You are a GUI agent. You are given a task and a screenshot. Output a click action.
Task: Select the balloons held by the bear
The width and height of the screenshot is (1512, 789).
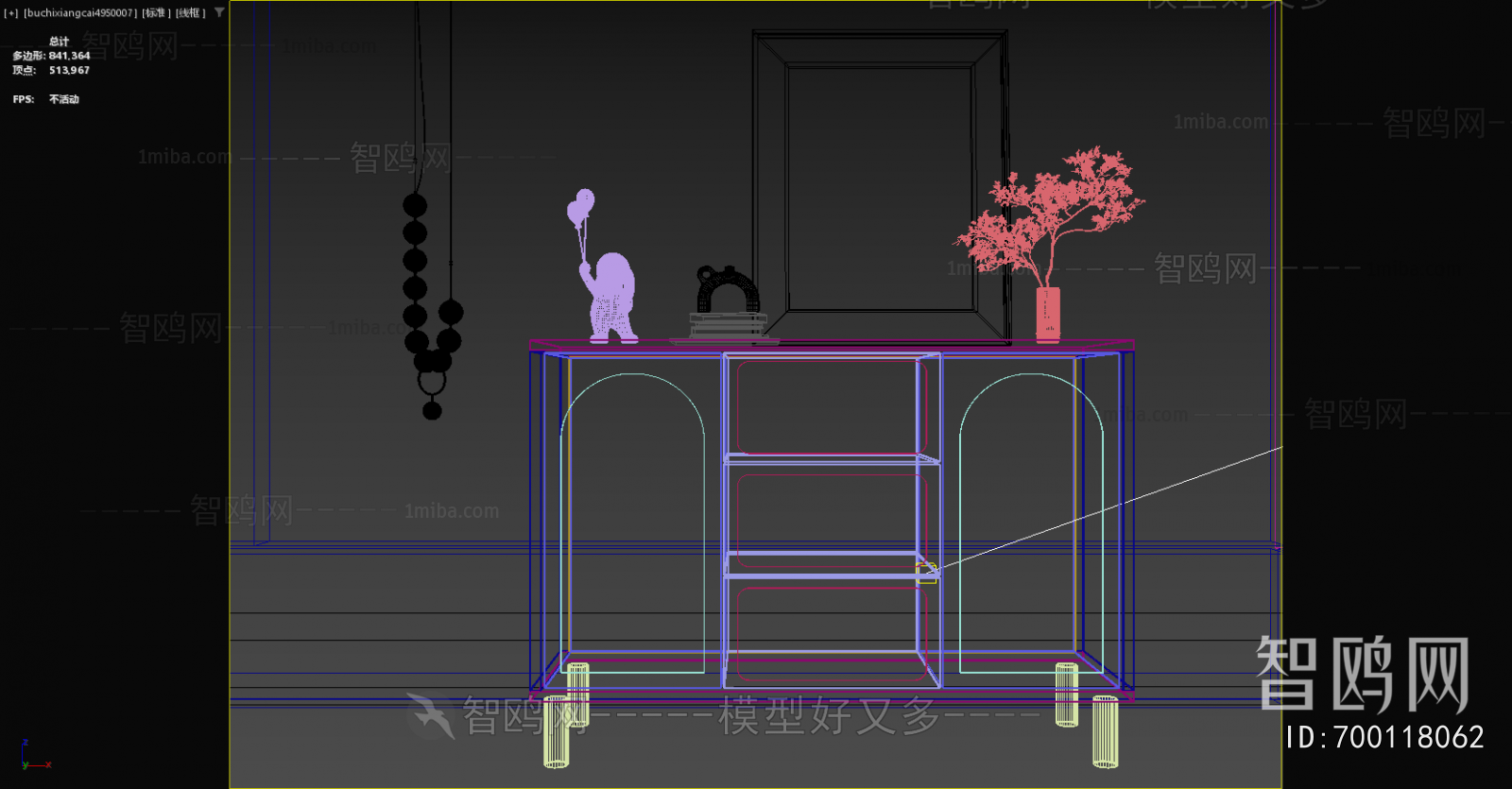(581, 207)
